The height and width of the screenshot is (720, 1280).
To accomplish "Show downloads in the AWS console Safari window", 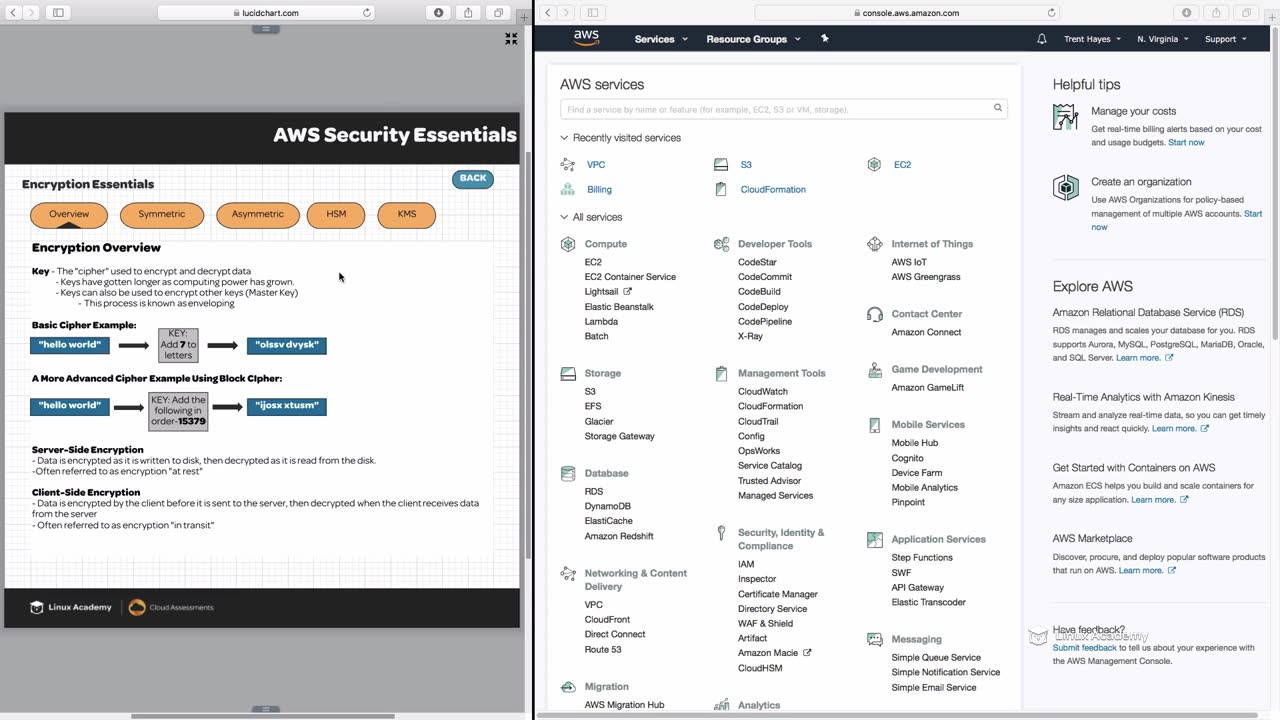I will (x=1187, y=13).
